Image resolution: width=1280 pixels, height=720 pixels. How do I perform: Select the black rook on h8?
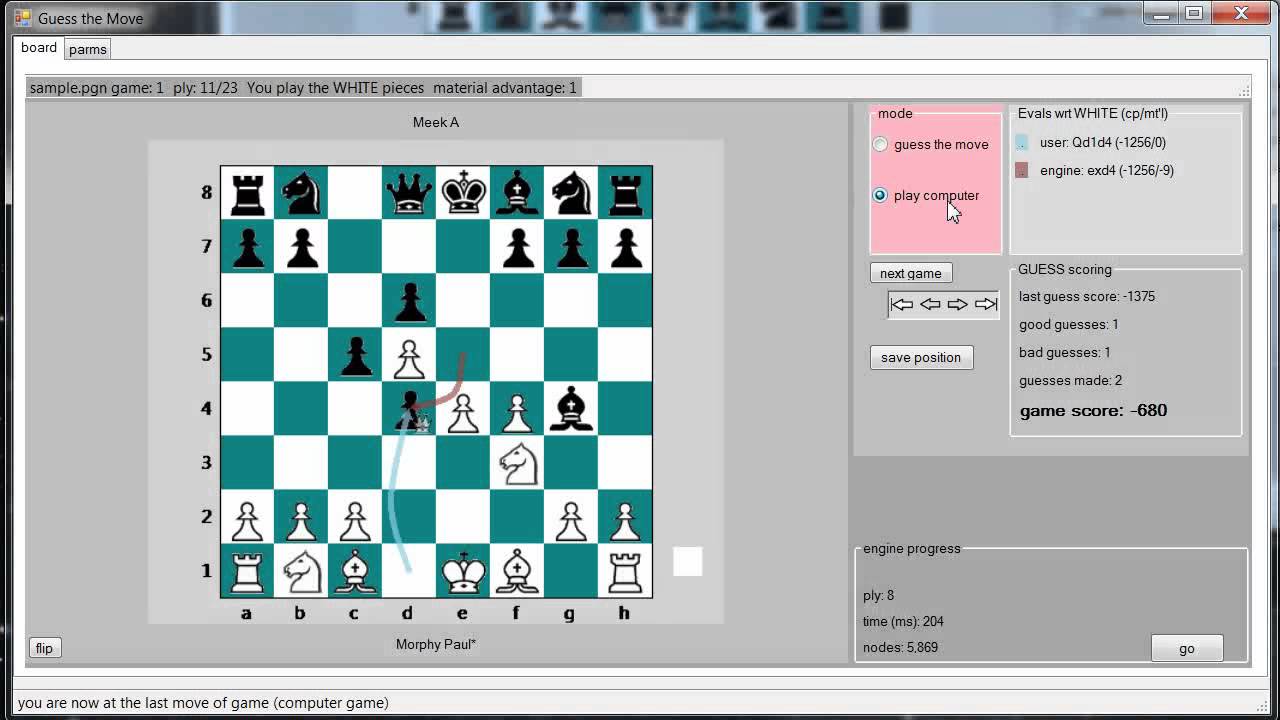click(x=625, y=192)
